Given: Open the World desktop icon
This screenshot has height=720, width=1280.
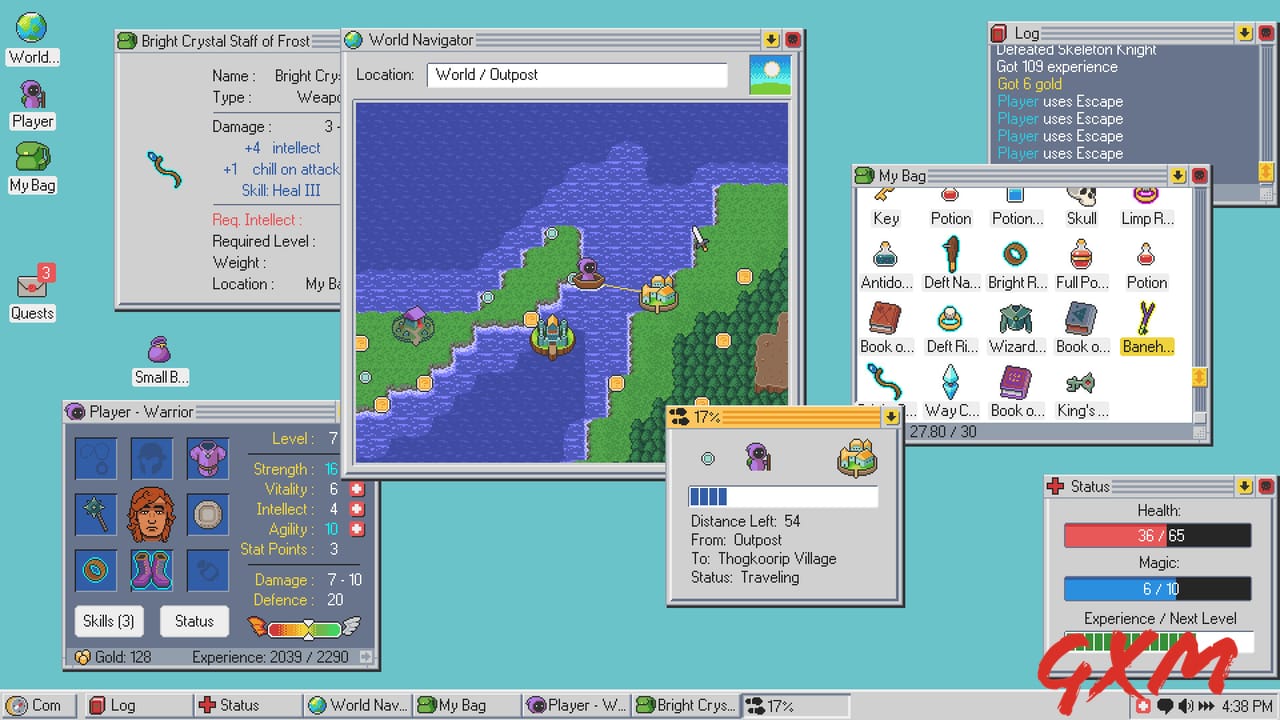Looking at the screenshot, I should (x=31, y=30).
